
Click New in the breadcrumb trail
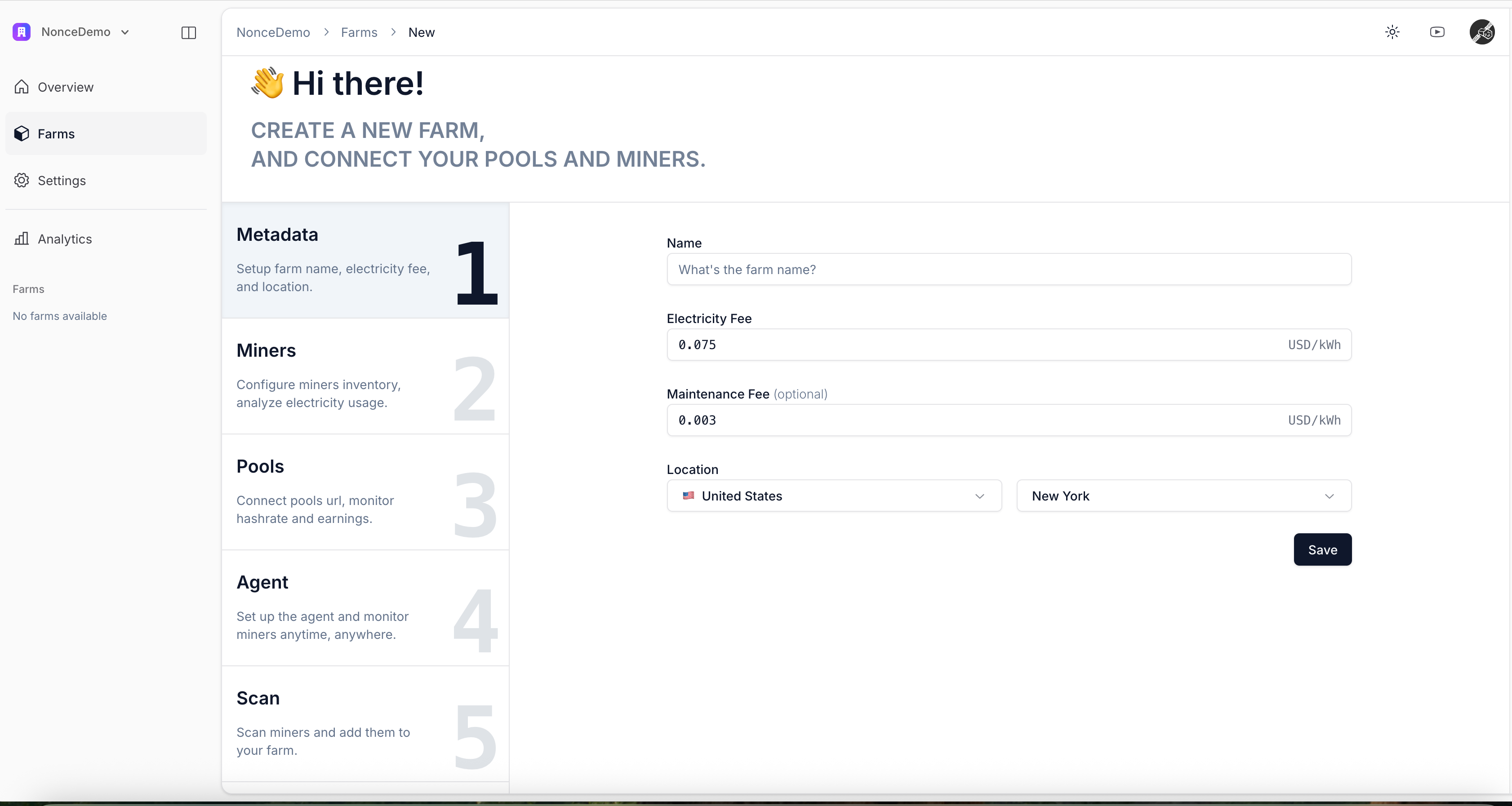tap(422, 32)
